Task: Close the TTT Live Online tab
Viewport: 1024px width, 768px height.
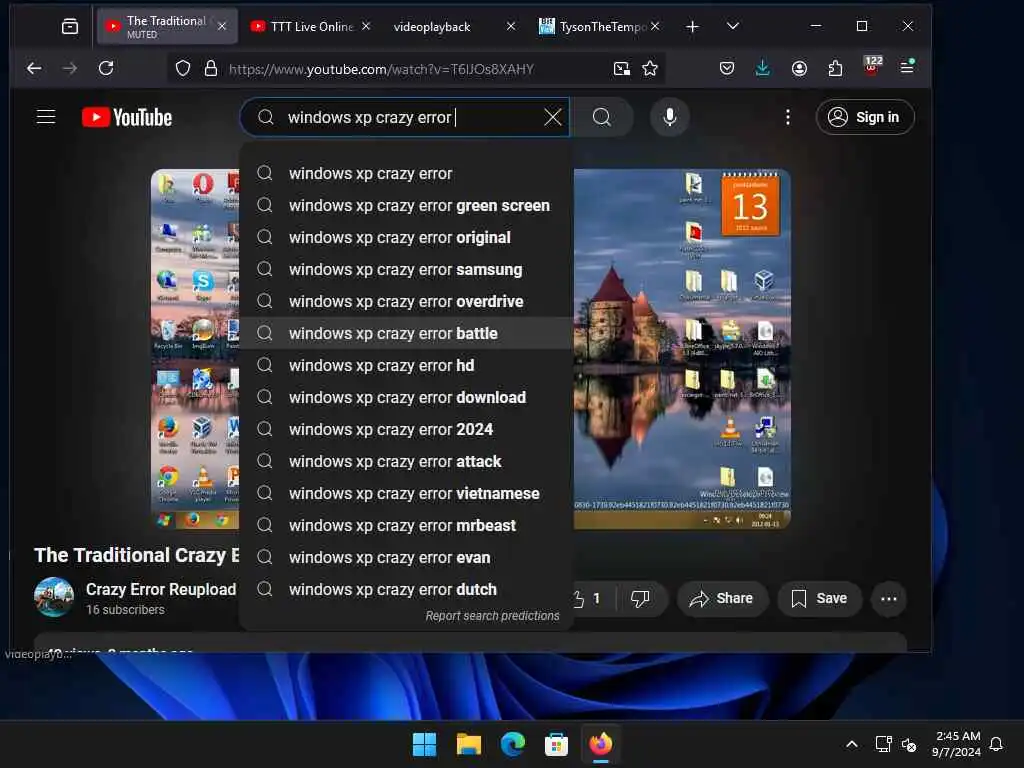Action: tap(366, 26)
